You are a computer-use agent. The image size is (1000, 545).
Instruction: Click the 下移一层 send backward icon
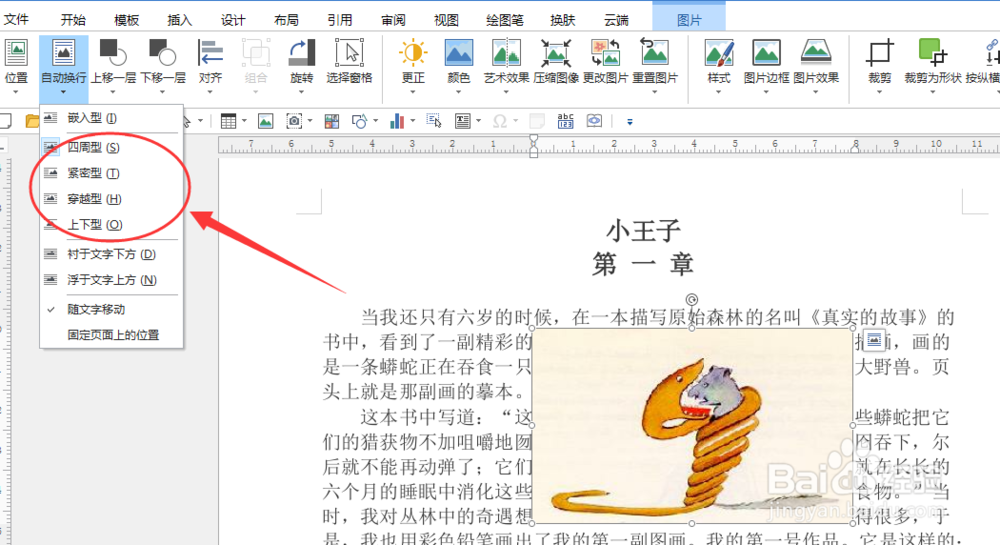(162, 54)
